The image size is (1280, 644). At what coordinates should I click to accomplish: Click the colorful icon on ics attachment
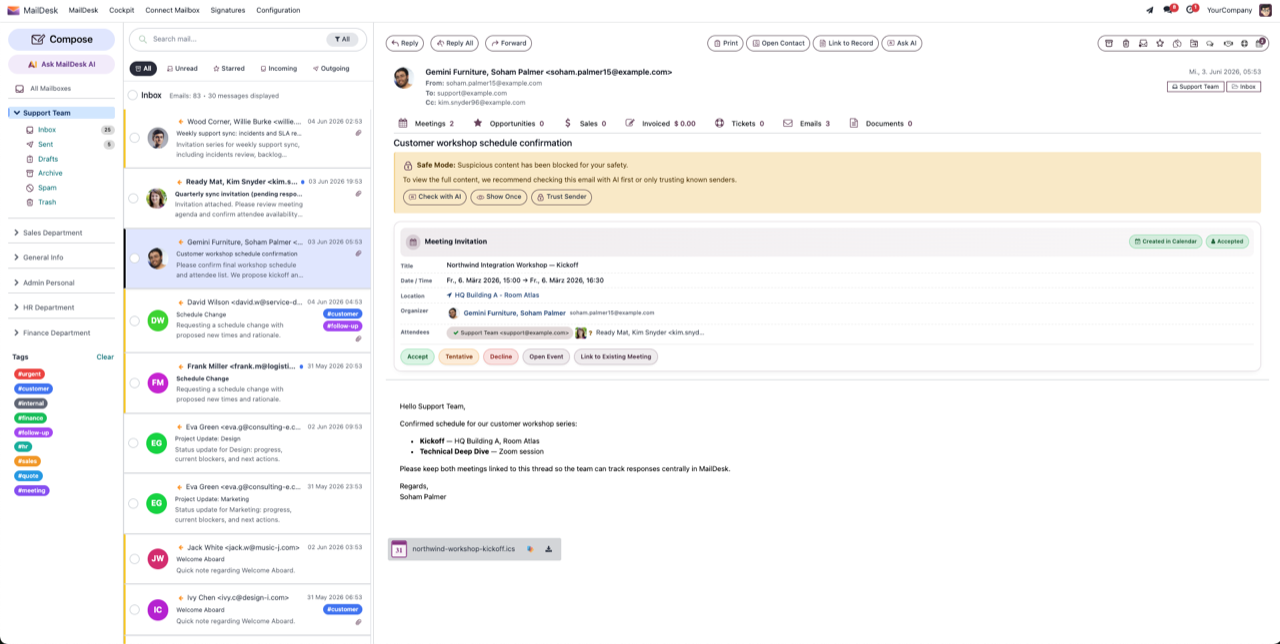point(530,549)
